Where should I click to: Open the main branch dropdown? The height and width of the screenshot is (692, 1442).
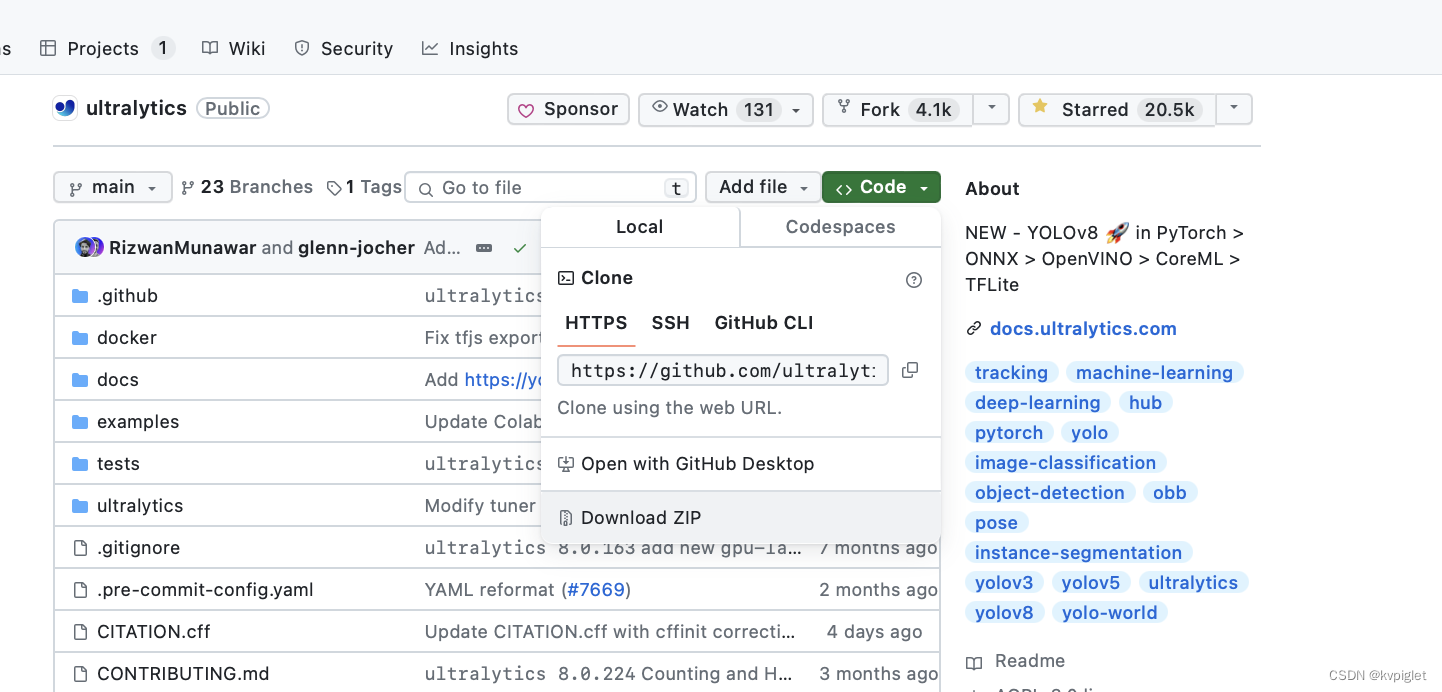[x=113, y=187]
